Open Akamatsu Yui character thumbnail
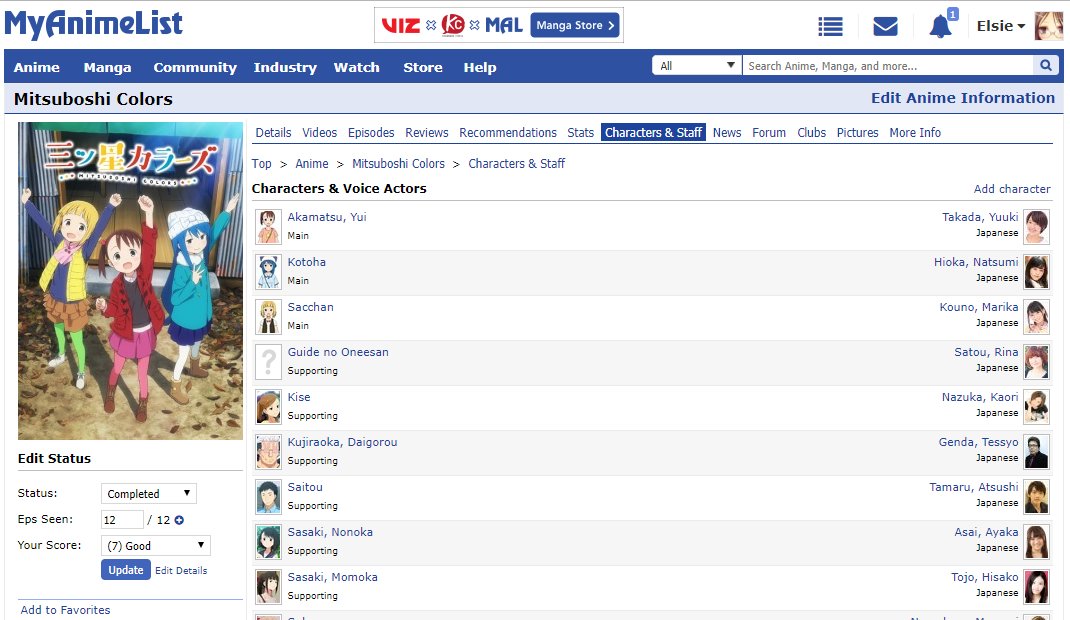Screen dimensions: 1070x620 [267, 226]
